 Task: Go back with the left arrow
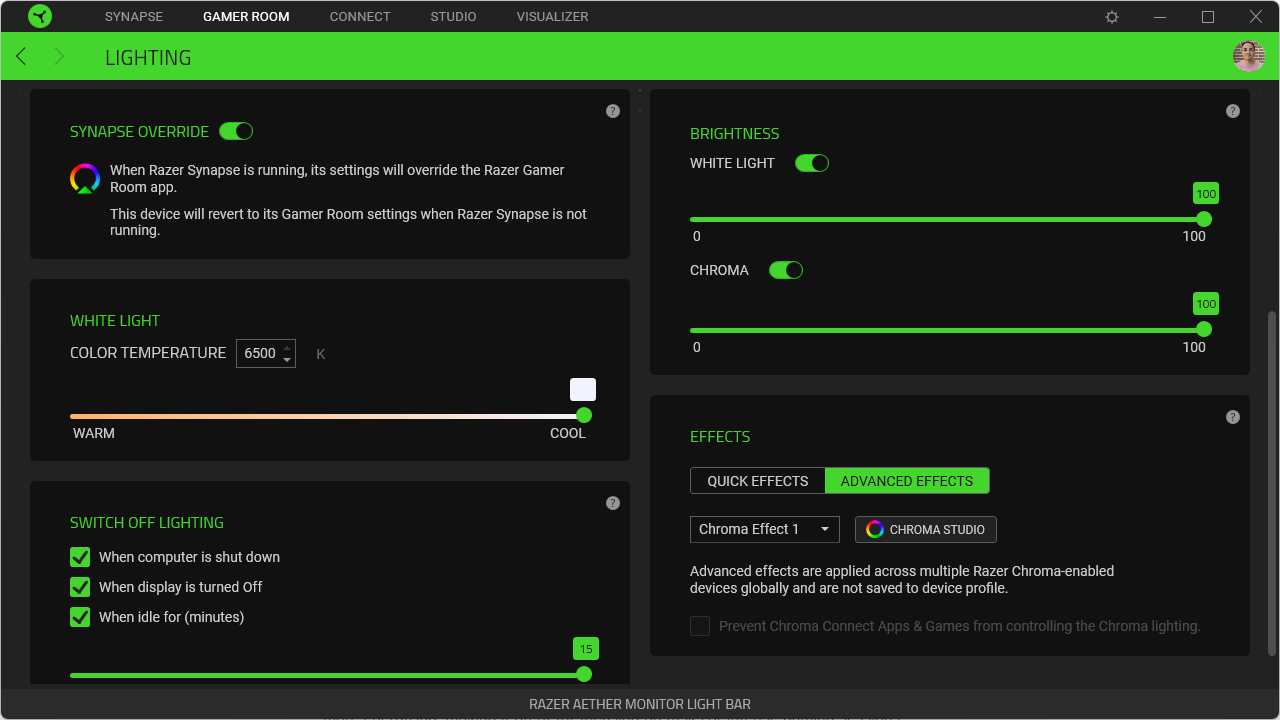(x=21, y=56)
